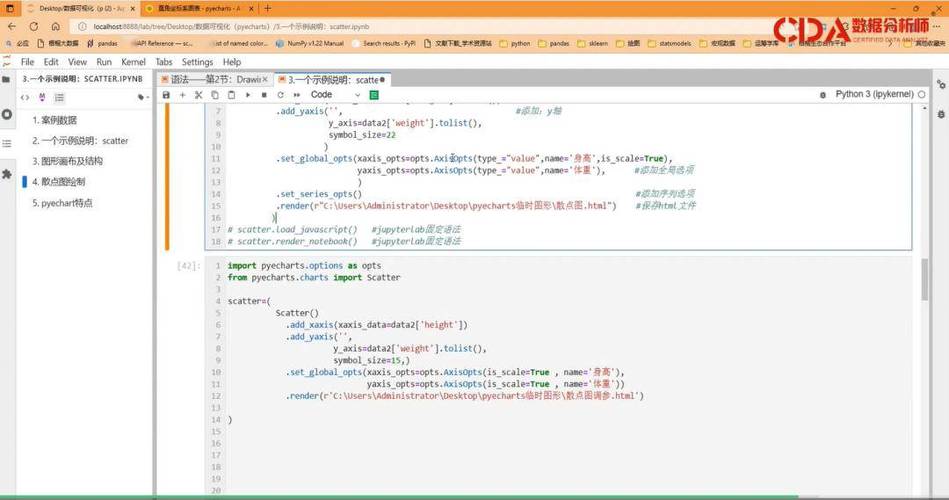The width and height of the screenshot is (949, 500).
Task: Open the debugger bug icon in right sidebar
Action: [941, 114]
